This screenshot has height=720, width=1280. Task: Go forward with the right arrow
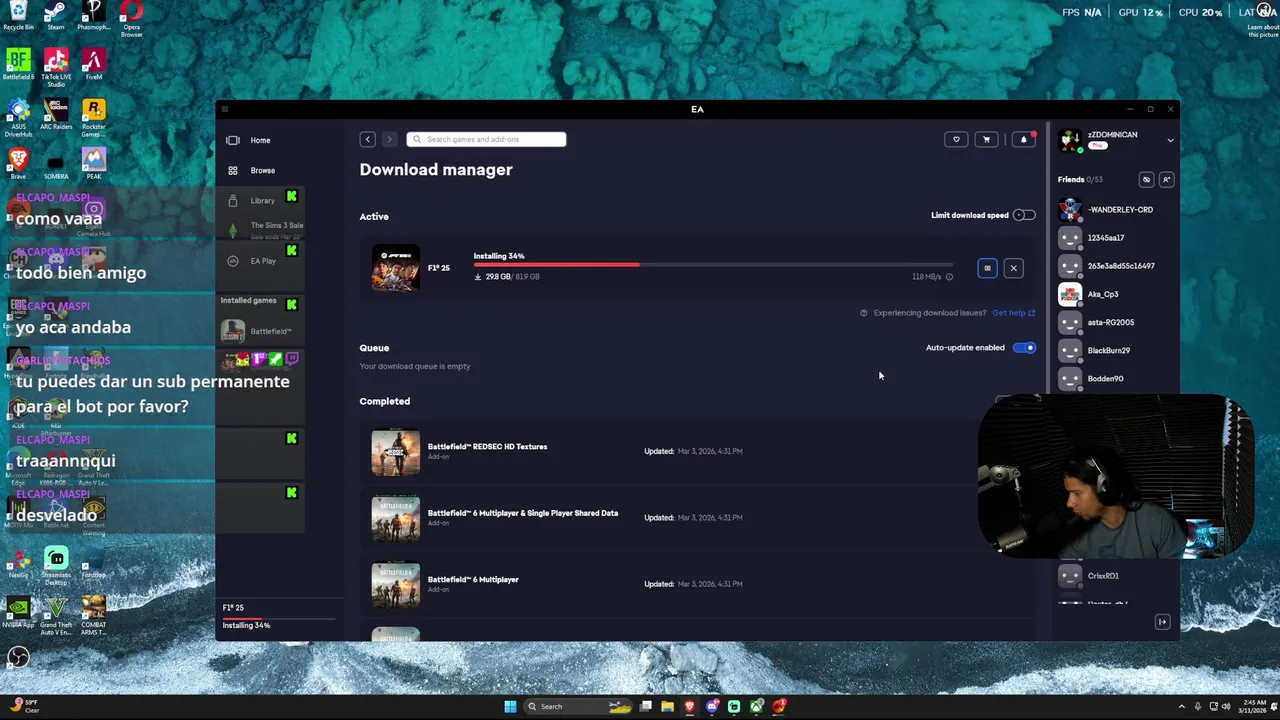click(x=389, y=140)
